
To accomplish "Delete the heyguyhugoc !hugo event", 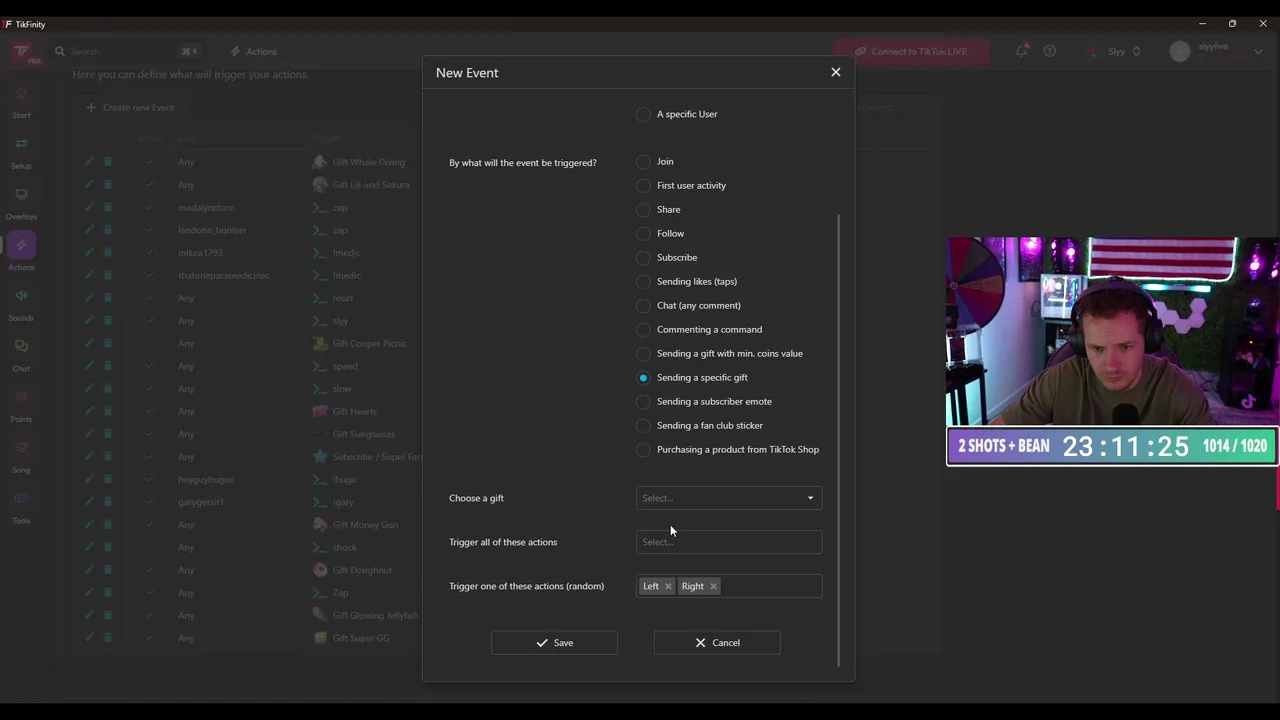I will coord(108,479).
